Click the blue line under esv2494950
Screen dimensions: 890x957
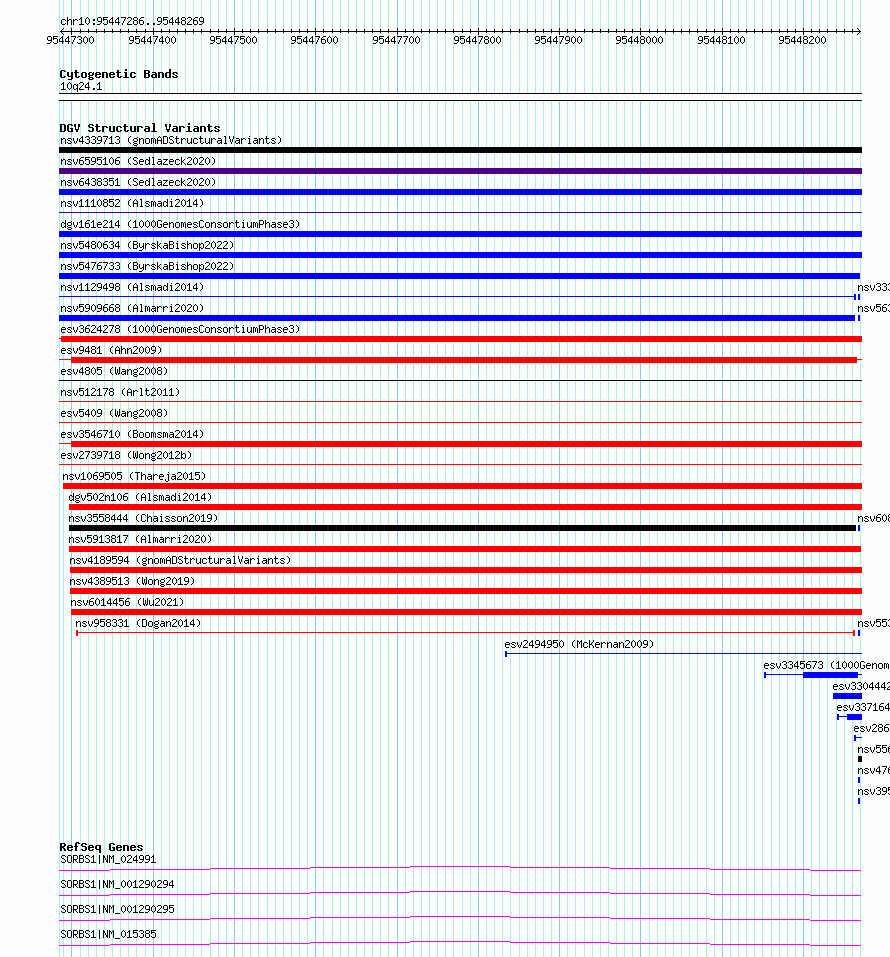click(x=684, y=654)
